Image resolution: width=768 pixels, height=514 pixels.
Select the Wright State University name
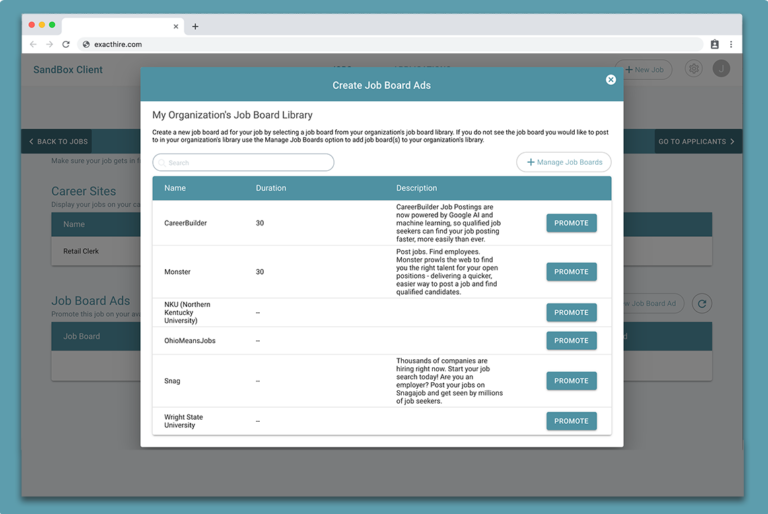tap(183, 421)
